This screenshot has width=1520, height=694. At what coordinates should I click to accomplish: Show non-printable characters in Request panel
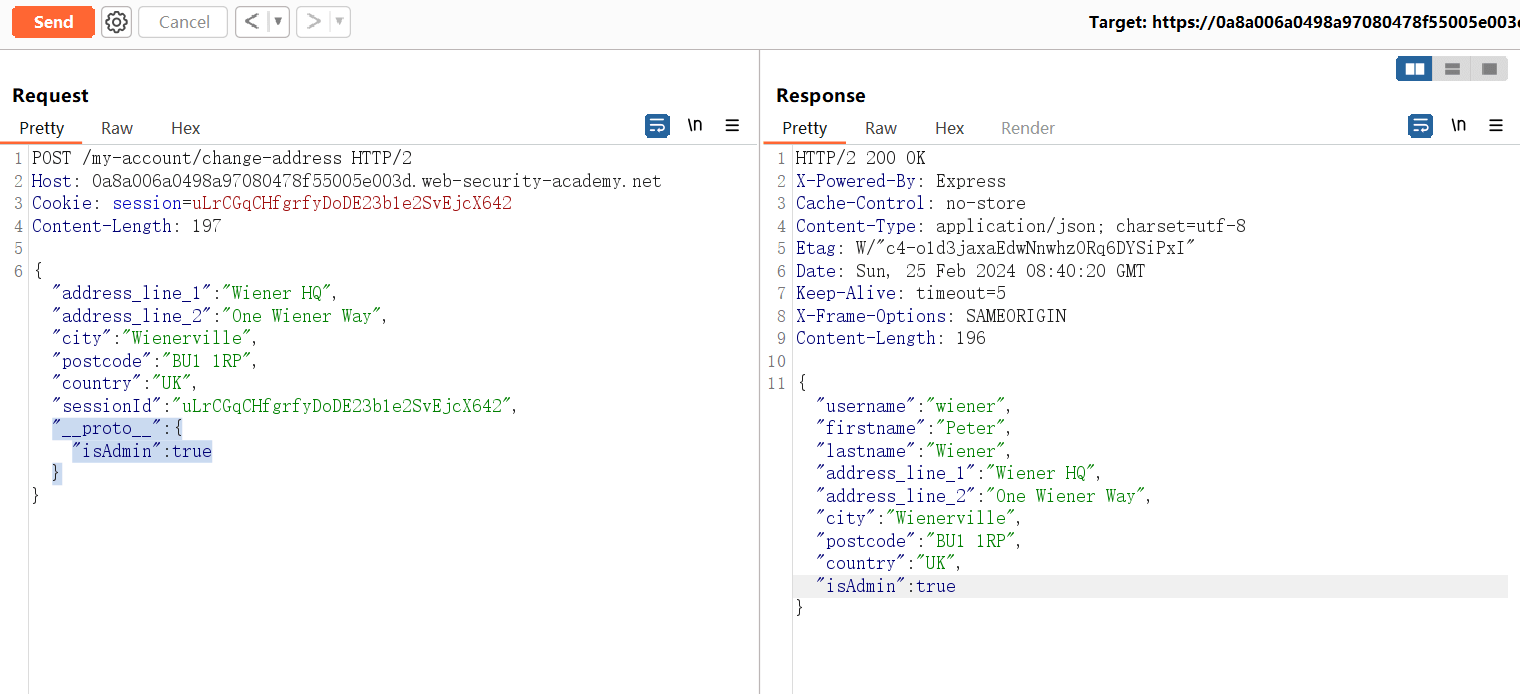tap(695, 126)
